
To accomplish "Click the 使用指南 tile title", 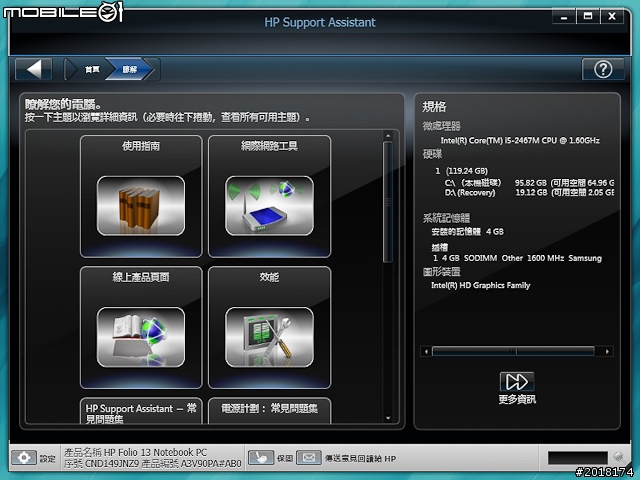I will (x=141, y=146).
